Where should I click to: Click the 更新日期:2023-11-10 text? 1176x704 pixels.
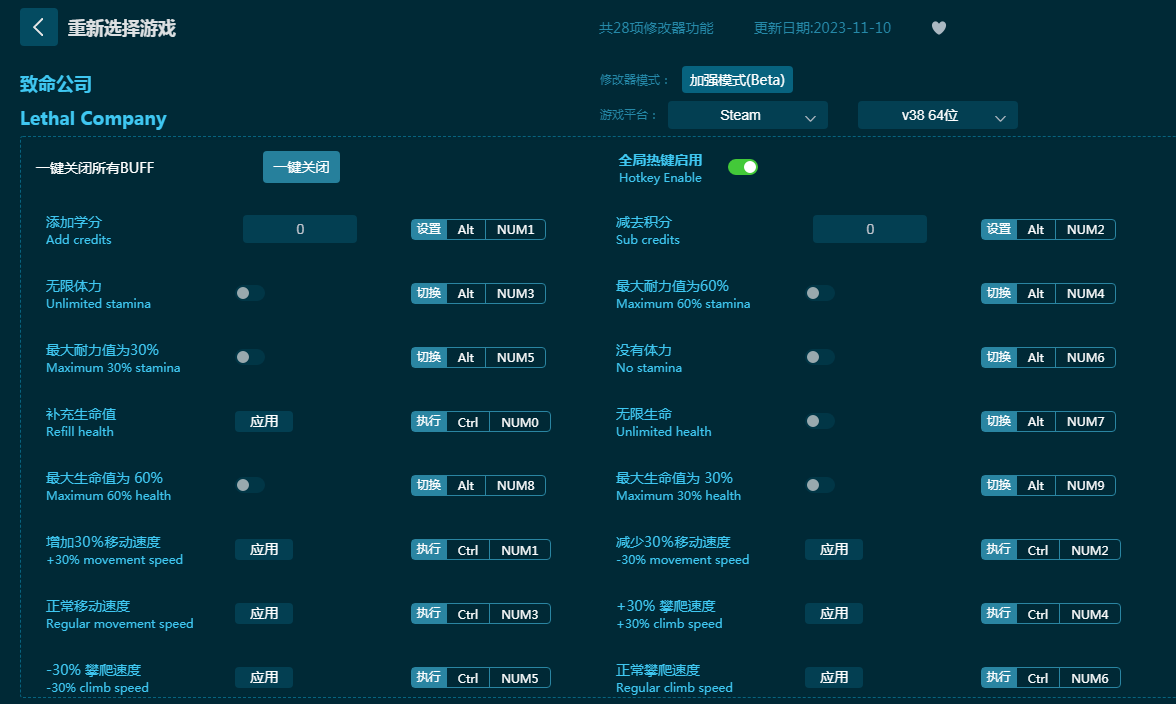[822, 28]
